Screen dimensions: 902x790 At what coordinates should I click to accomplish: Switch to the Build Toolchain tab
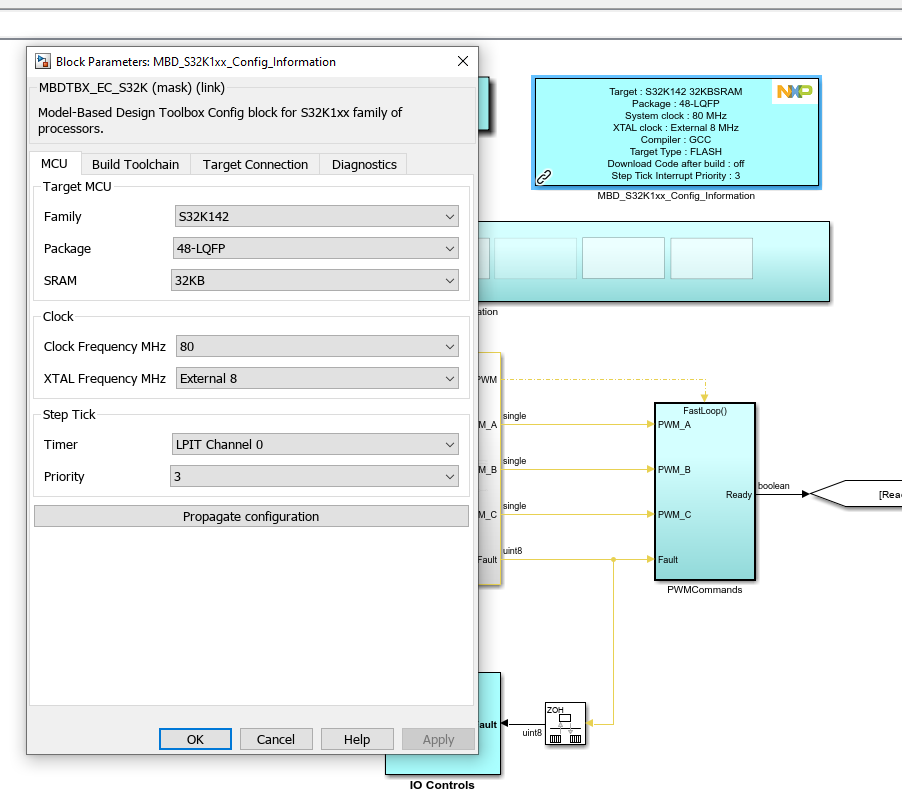(x=136, y=164)
